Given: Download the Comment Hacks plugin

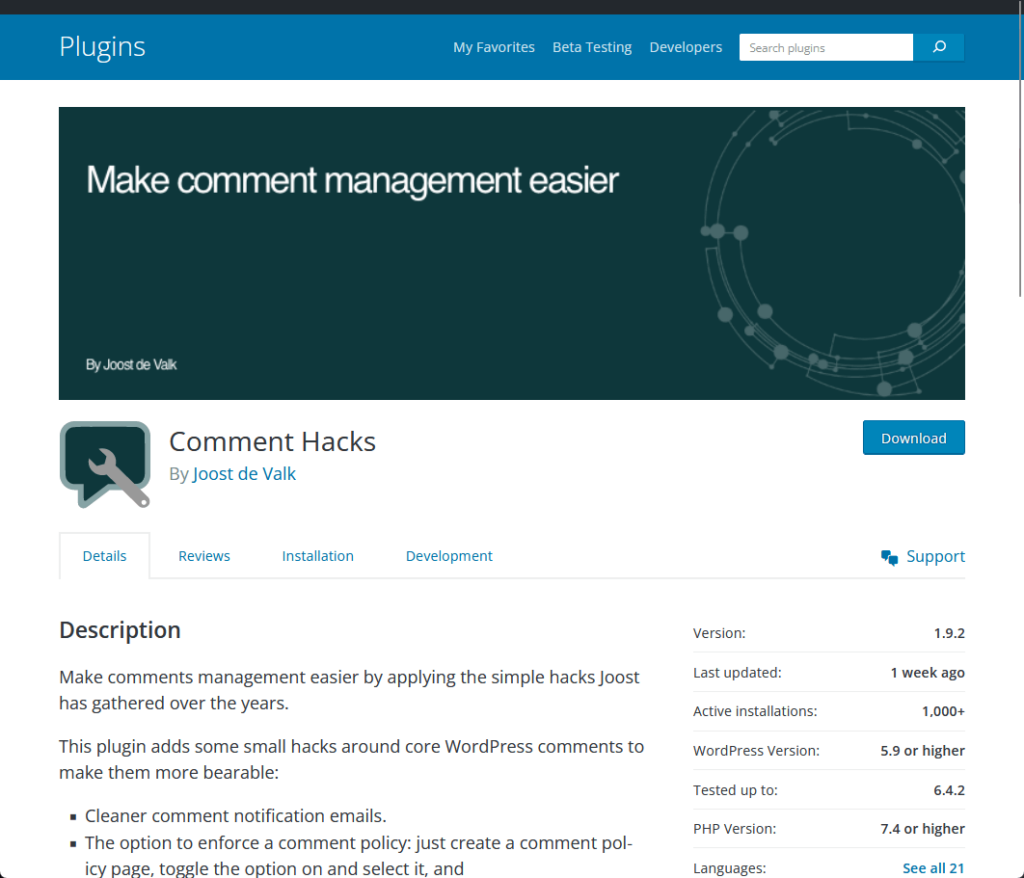Looking at the screenshot, I should (914, 438).
